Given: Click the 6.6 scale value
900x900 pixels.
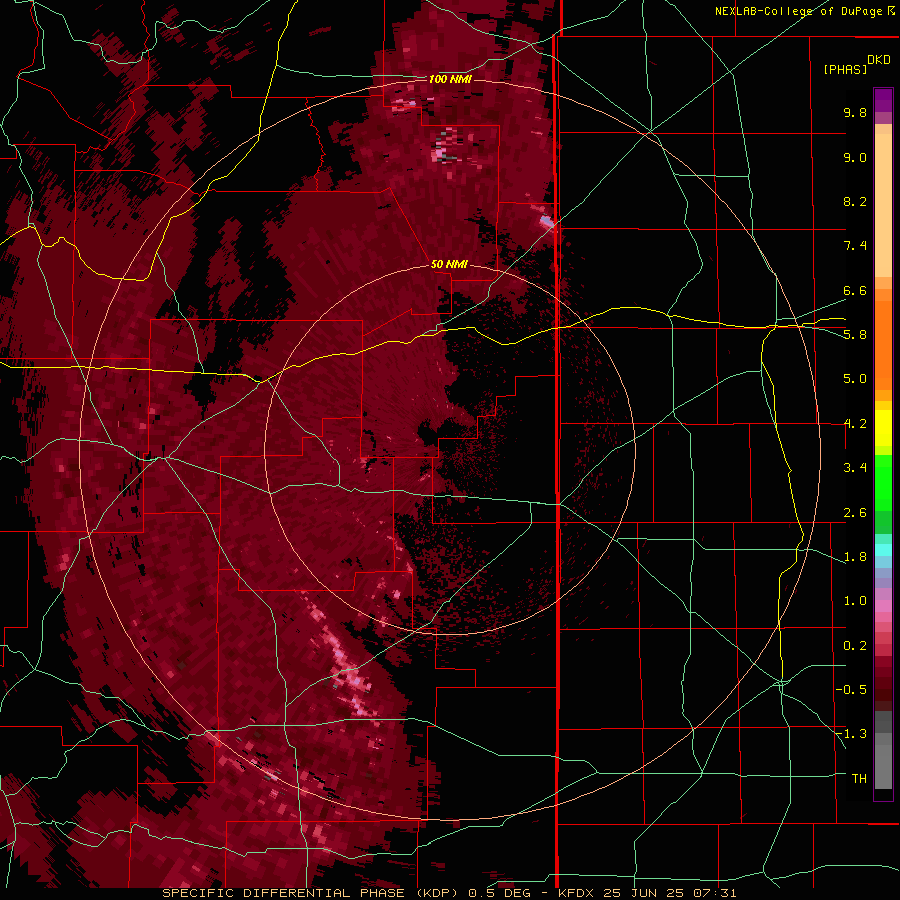Looking at the screenshot, I should (855, 290).
